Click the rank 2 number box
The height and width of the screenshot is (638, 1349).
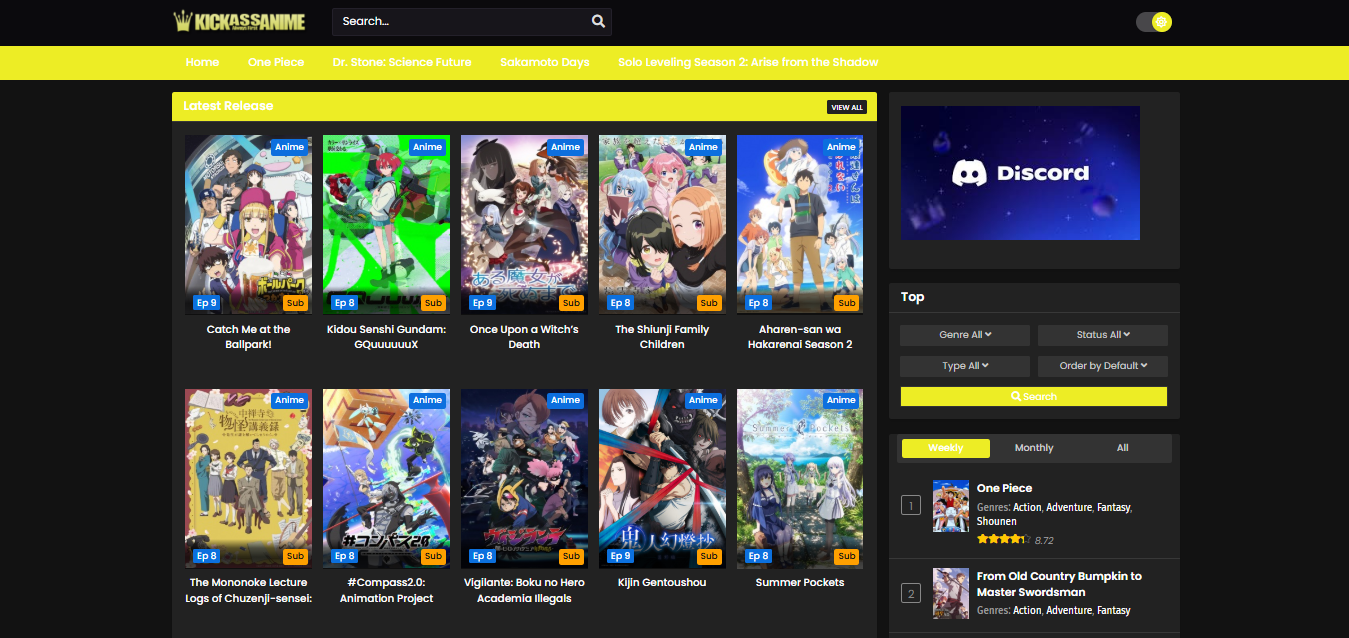[x=910, y=594]
